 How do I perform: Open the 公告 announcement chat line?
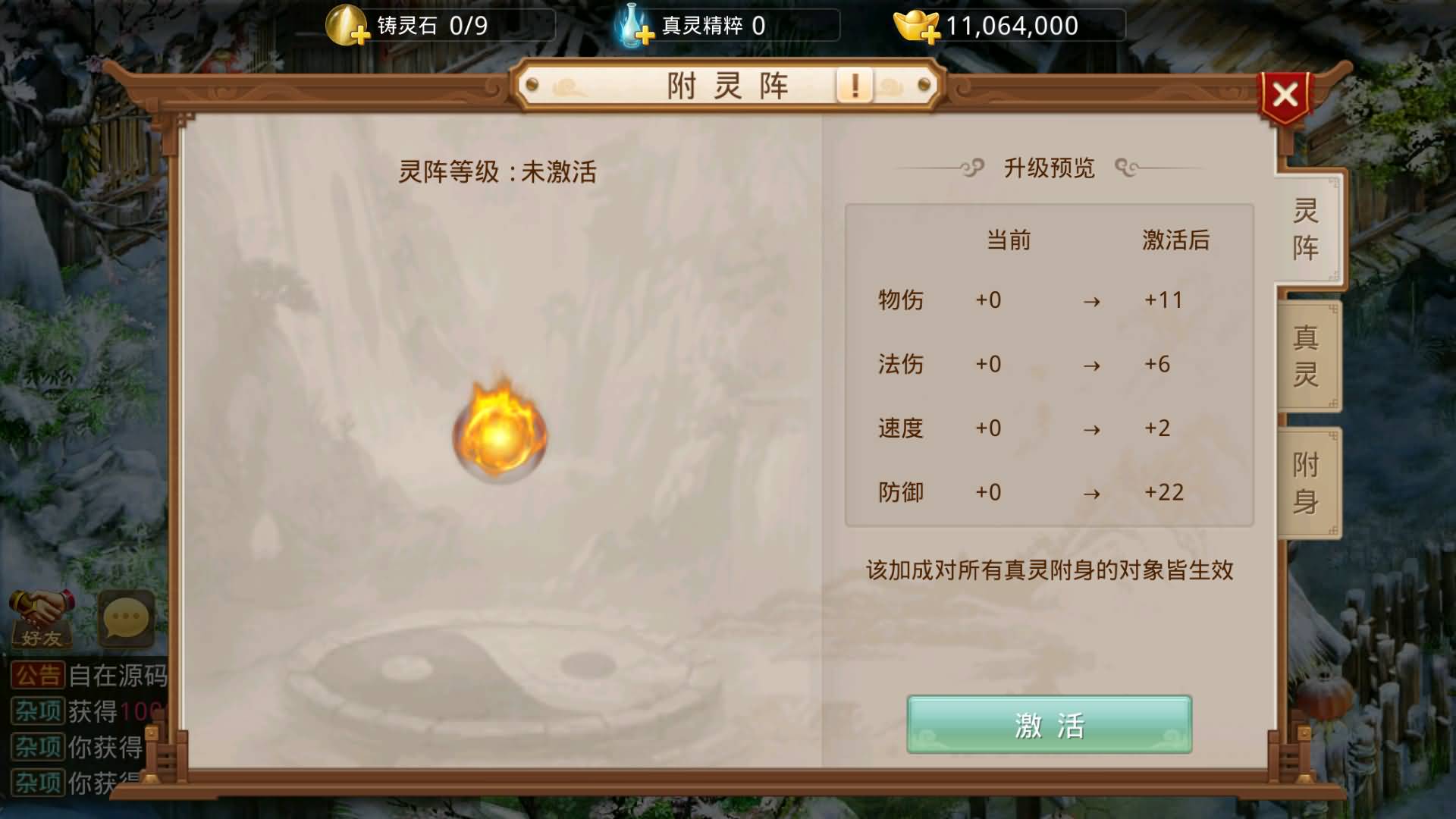point(89,675)
